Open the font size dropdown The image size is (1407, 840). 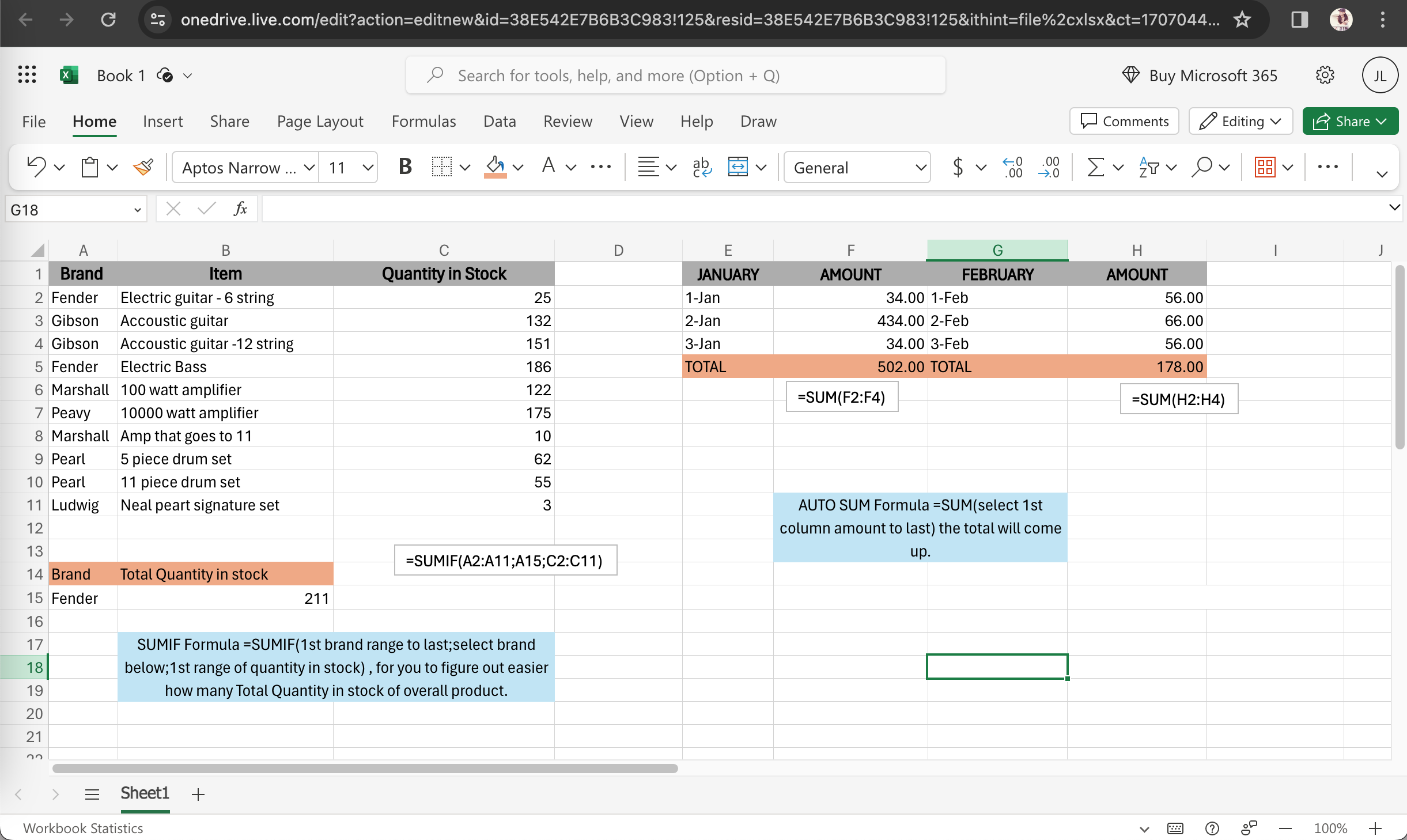pyautogui.click(x=368, y=168)
